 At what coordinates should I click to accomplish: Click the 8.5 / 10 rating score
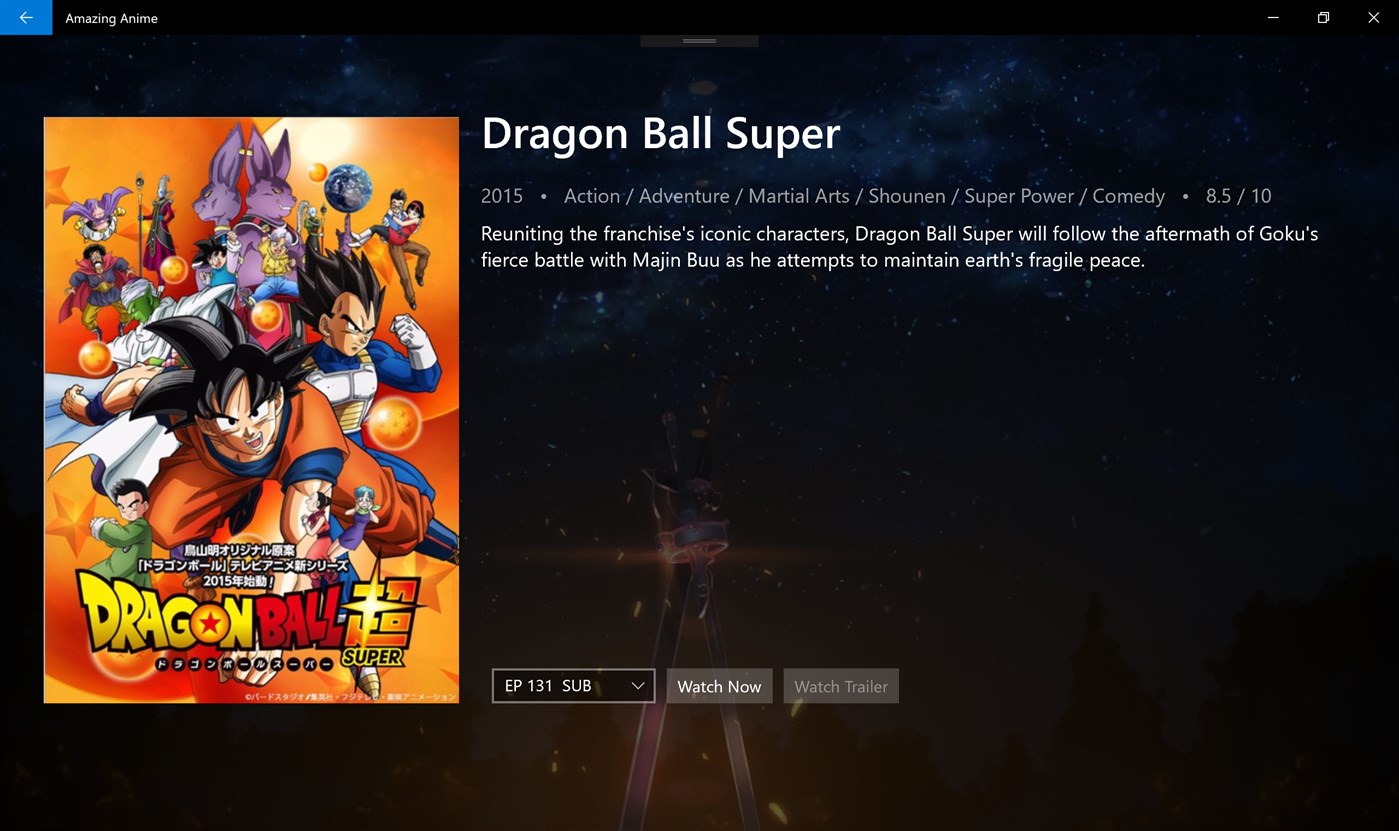tap(1238, 196)
